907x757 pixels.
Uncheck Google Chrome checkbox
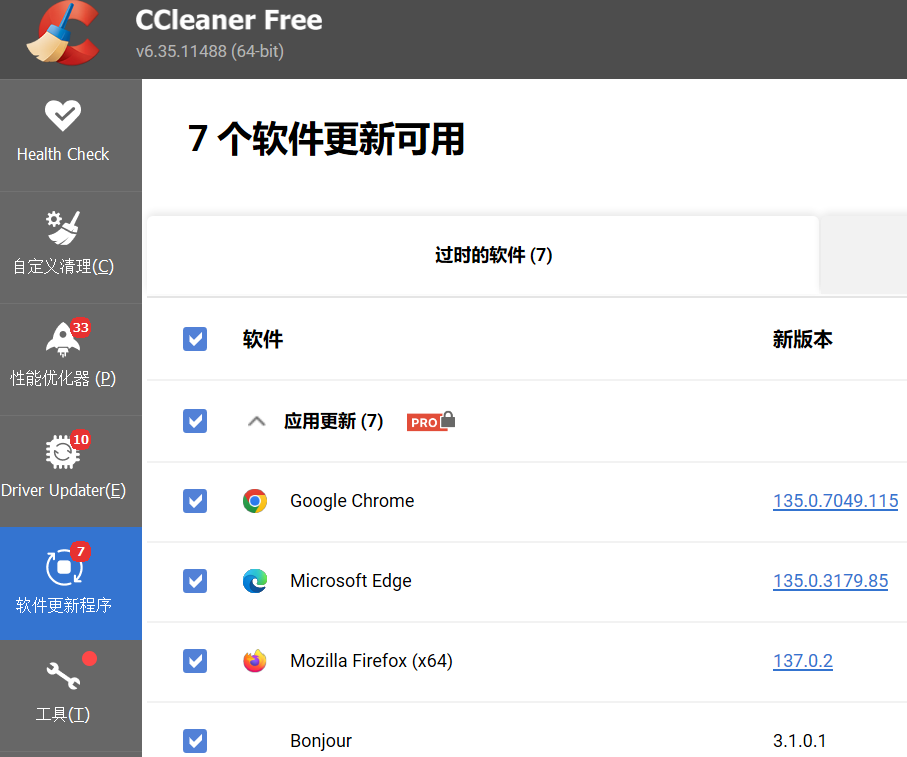[x=195, y=501]
